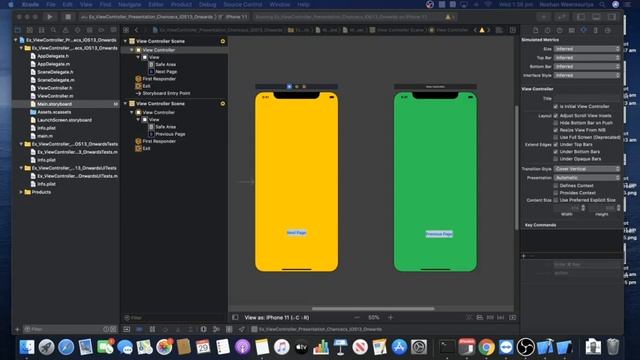
Task: Open Safari from the Dock
Action: pos(66,347)
